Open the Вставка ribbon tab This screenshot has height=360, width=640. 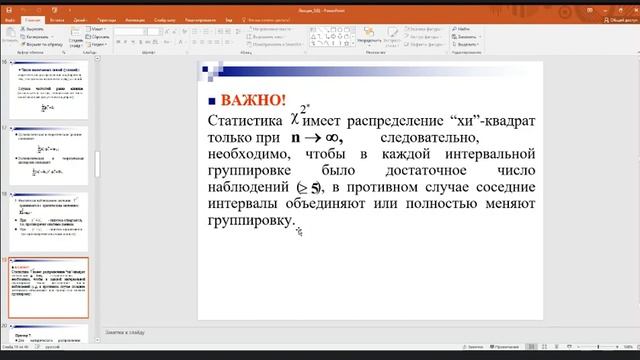pos(57,20)
